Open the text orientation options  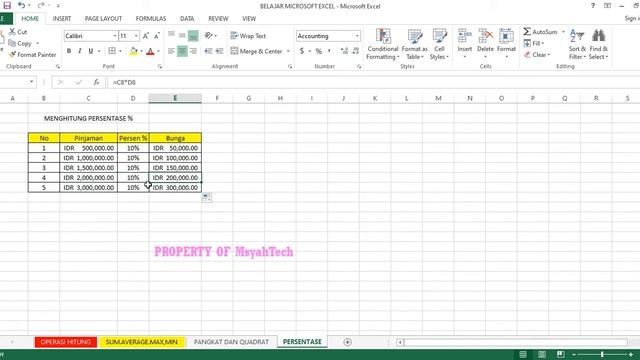coord(210,36)
